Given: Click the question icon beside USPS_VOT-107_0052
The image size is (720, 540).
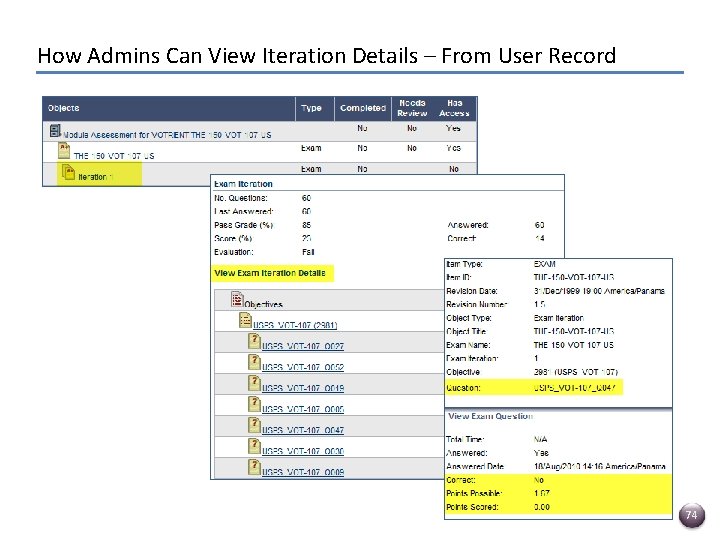Looking at the screenshot, I should (254, 362).
